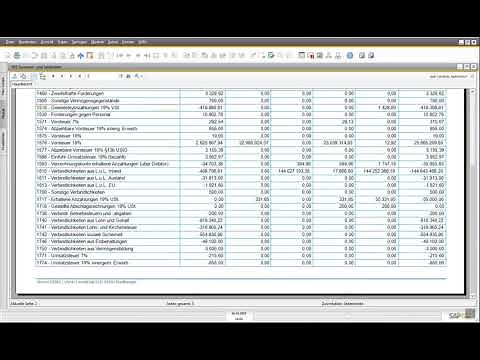480x360 pixels.
Task: Click row 1576 Vorsteuer 19%
Action: (241, 143)
